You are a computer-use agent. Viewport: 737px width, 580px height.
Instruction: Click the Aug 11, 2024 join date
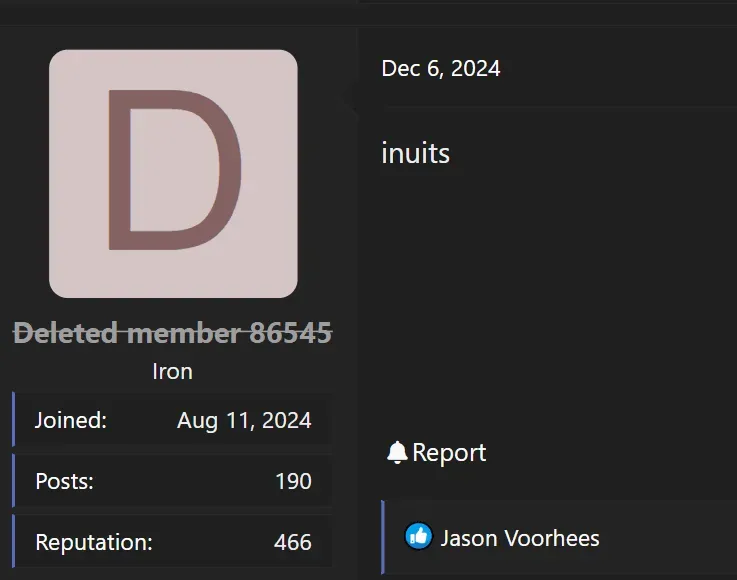point(244,420)
